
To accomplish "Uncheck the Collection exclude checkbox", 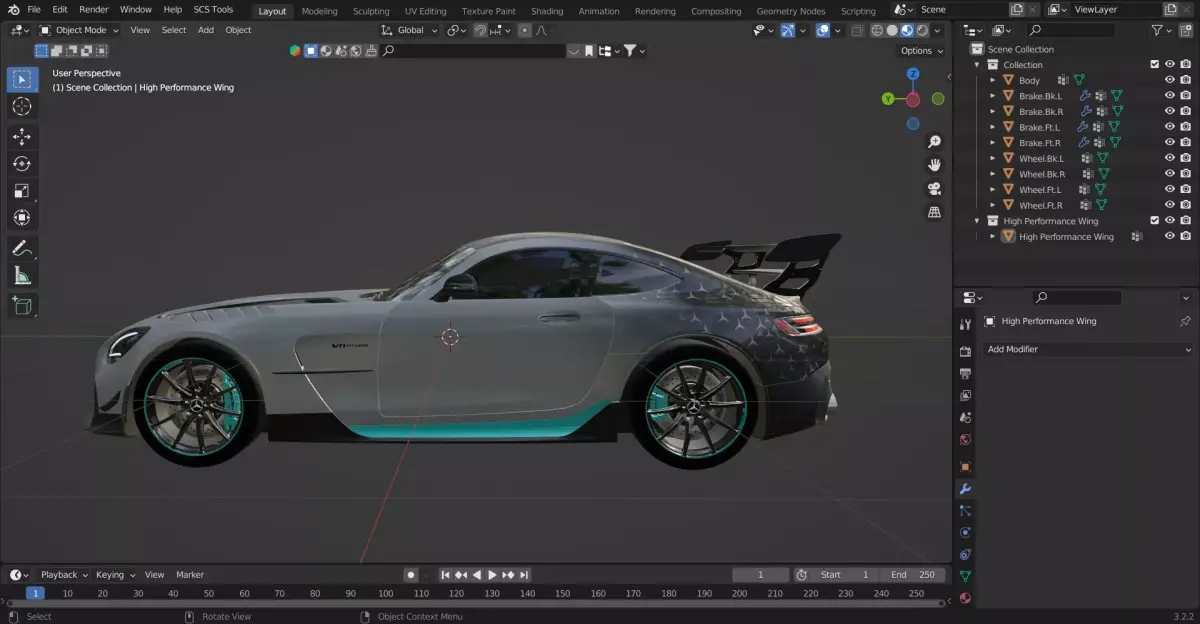I will click(1155, 65).
